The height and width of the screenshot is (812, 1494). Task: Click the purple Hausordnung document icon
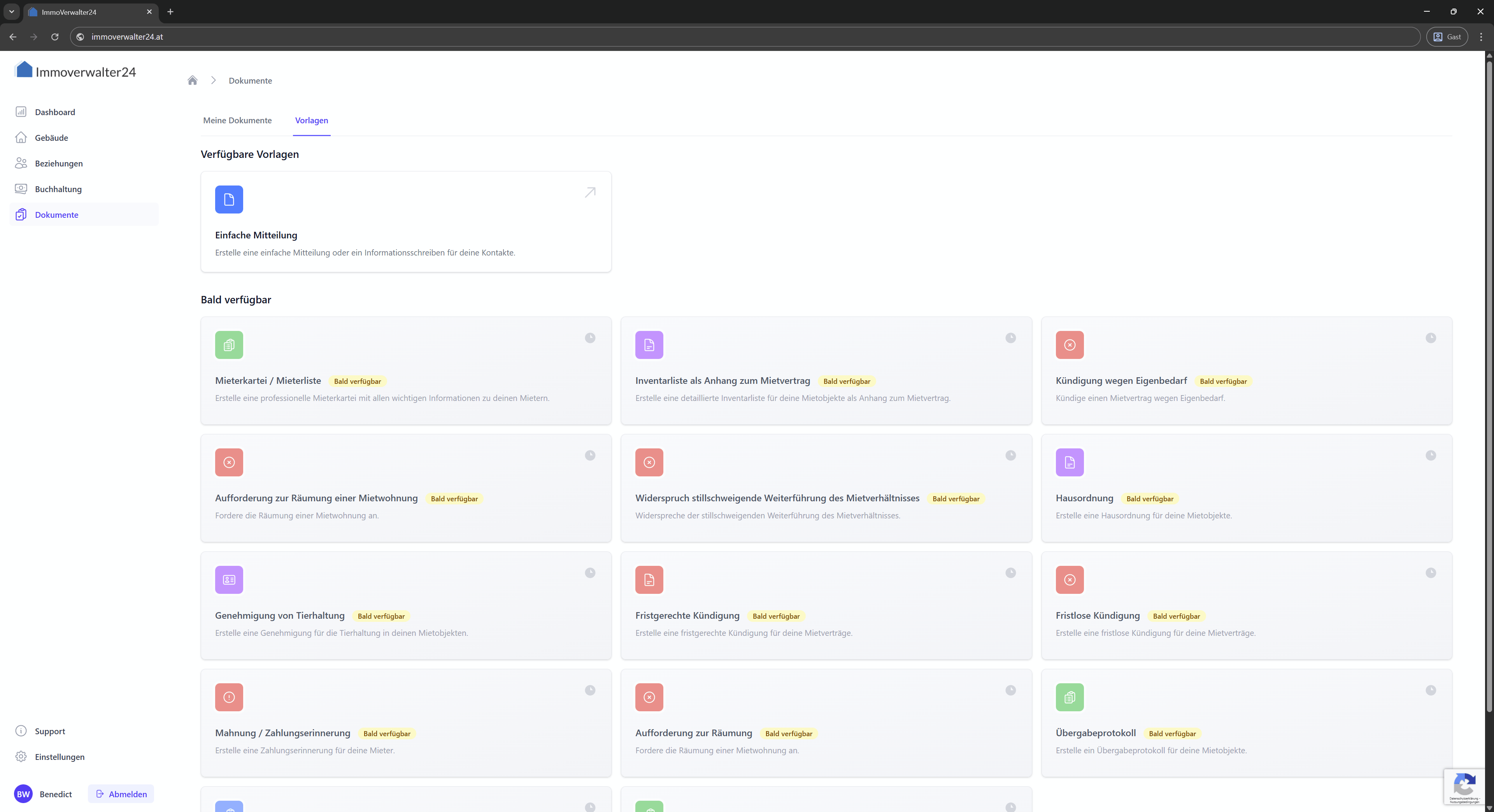[x=1069, y=462]
